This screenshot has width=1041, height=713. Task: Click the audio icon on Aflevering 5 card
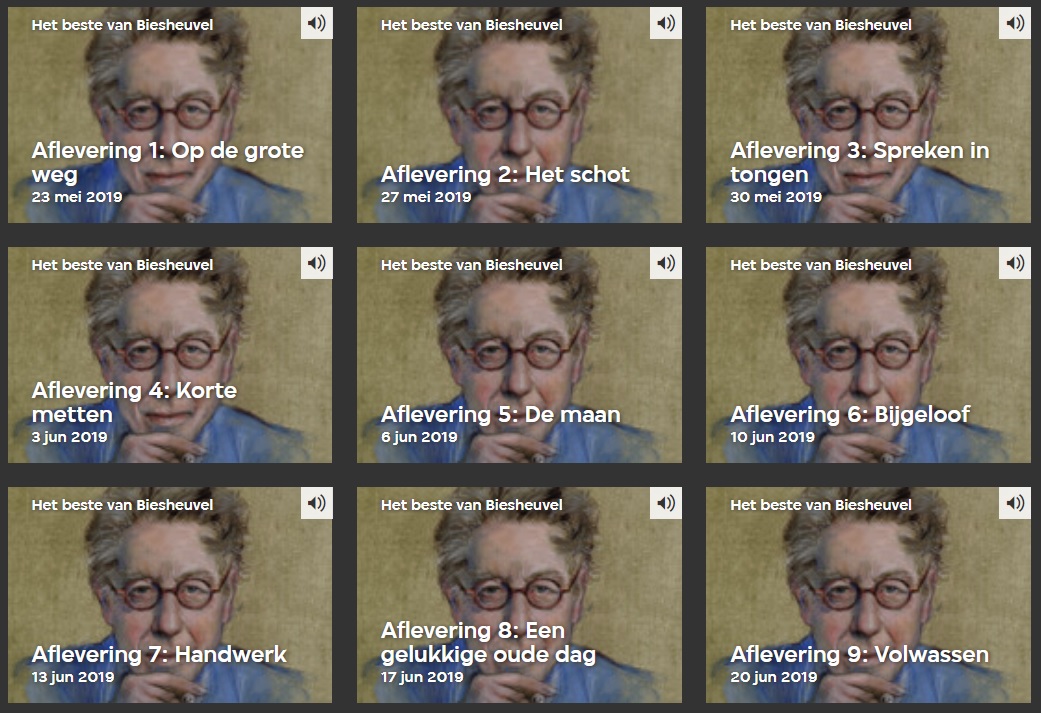666,264
